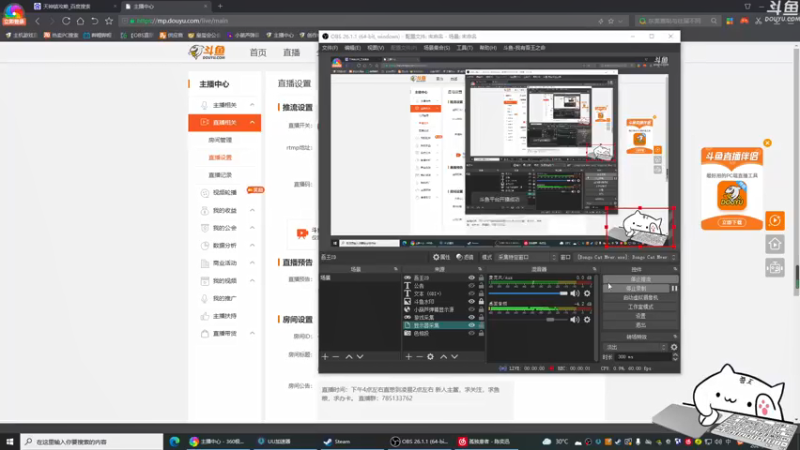The height and width of the screenshot is (450, 800).
Task: Click the 启动虚拟摄像机 button
Action: pos(640,297)
